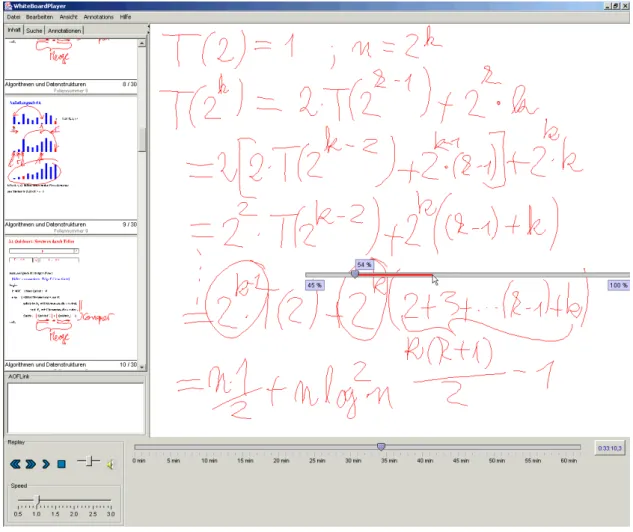Click the slide list scroll-down arrow

click(142, 367)
